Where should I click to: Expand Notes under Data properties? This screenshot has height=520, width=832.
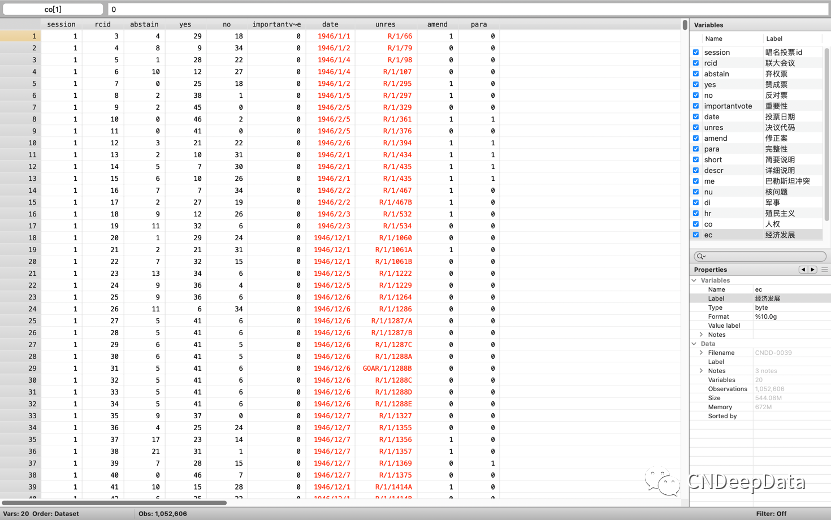701,370
